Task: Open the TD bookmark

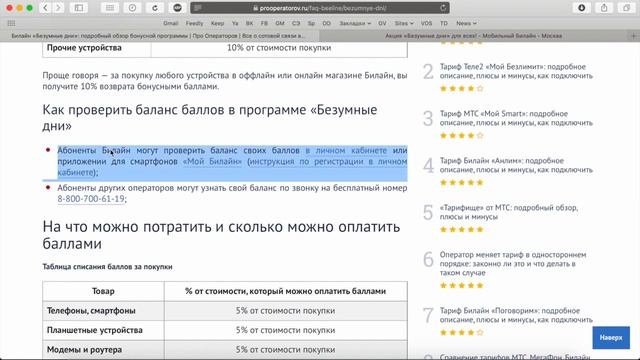Action: [444, 23]
